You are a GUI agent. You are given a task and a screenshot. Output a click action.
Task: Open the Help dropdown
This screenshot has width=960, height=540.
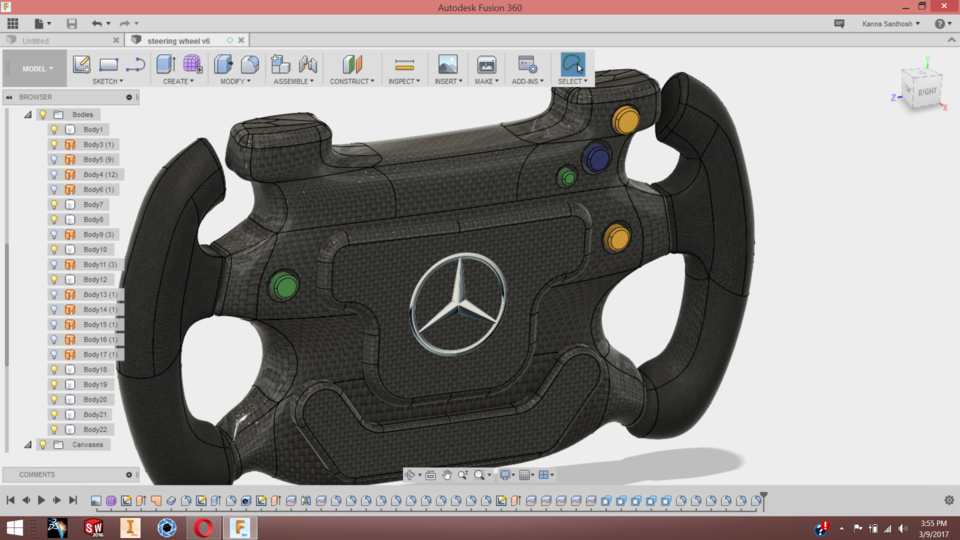[x=943, y=24]
